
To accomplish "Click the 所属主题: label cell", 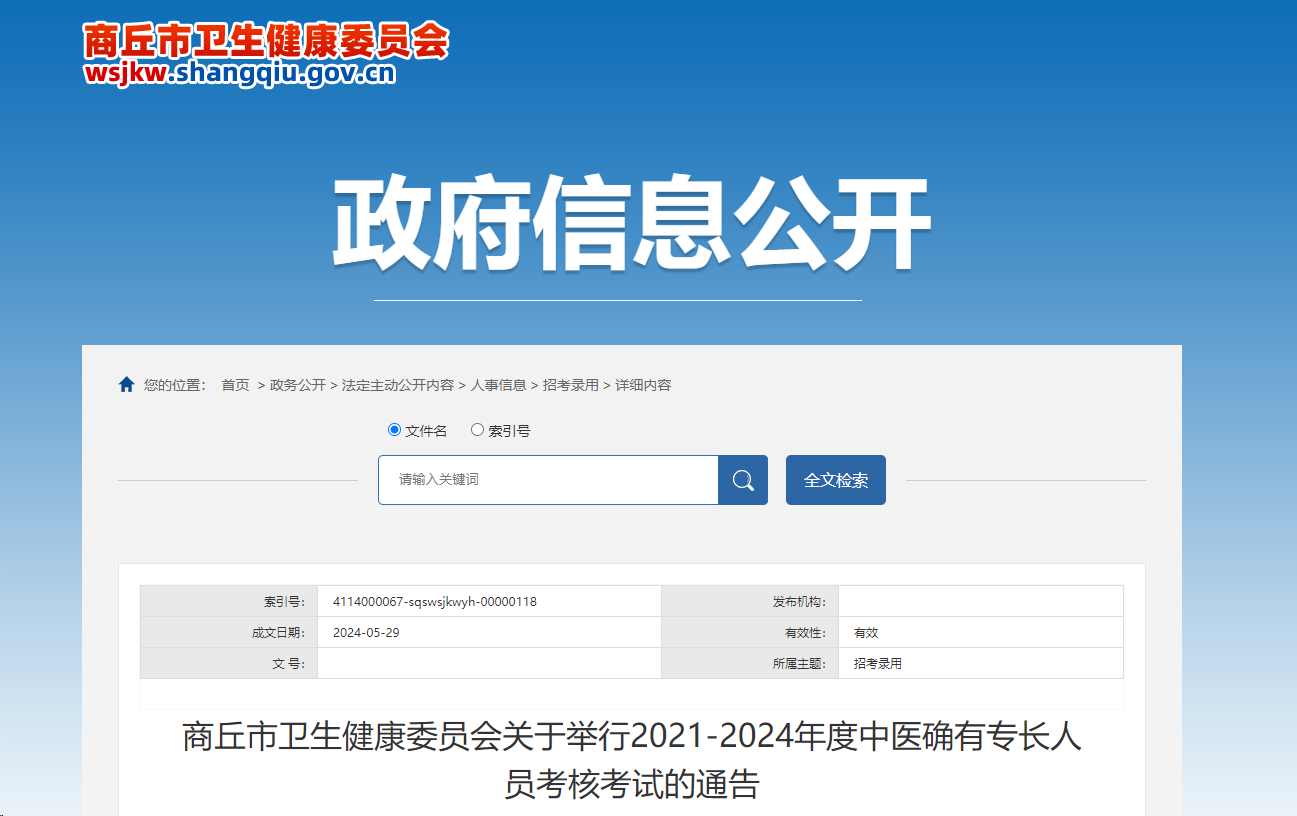I will (750, 664).
